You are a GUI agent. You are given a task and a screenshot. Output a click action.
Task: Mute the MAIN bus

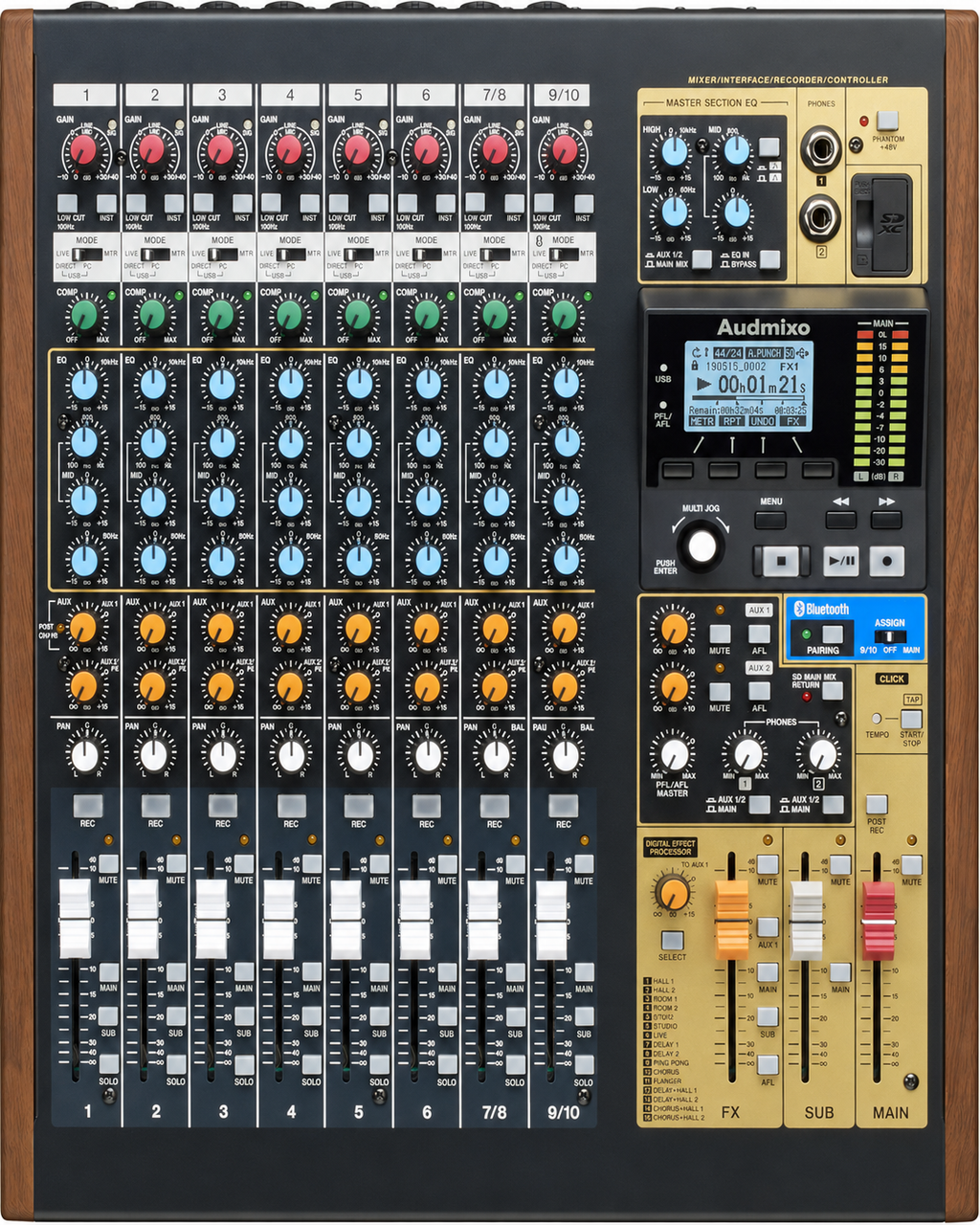pyautogui.click(x=912, y=864)
